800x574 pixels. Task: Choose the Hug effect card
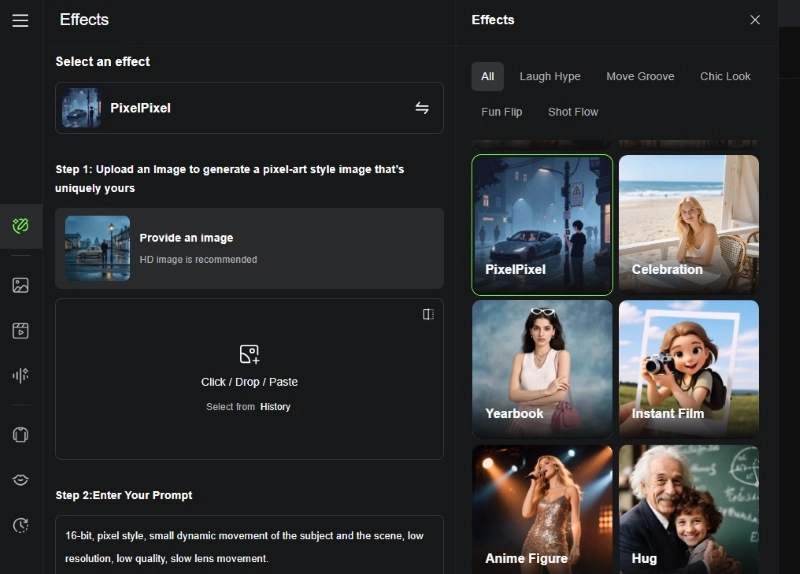[689, 509]
